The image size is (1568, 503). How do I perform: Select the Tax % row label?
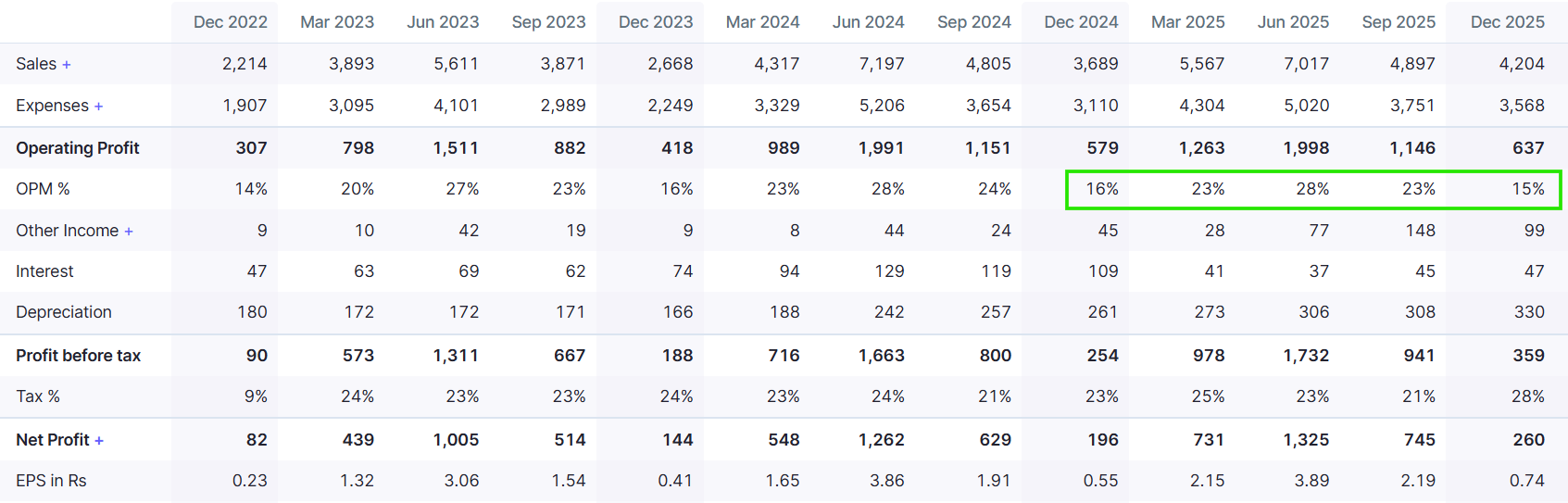click(x=38, y=396)
